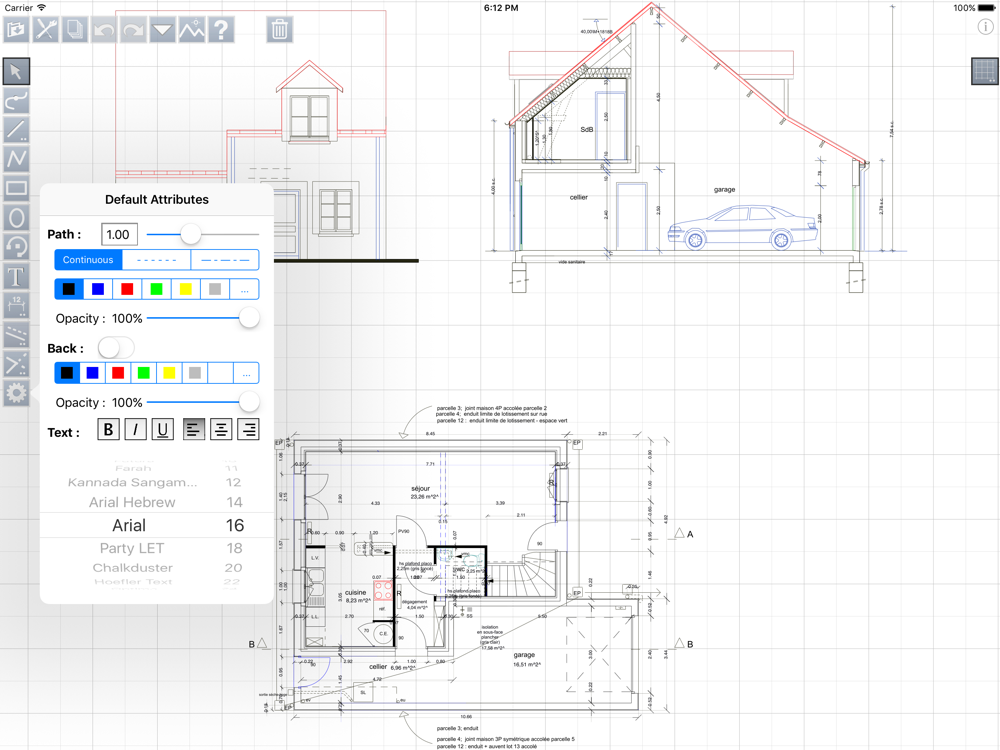Switch to the dash-dot line style
This screenshot has height=750, width=1000.
225,260
